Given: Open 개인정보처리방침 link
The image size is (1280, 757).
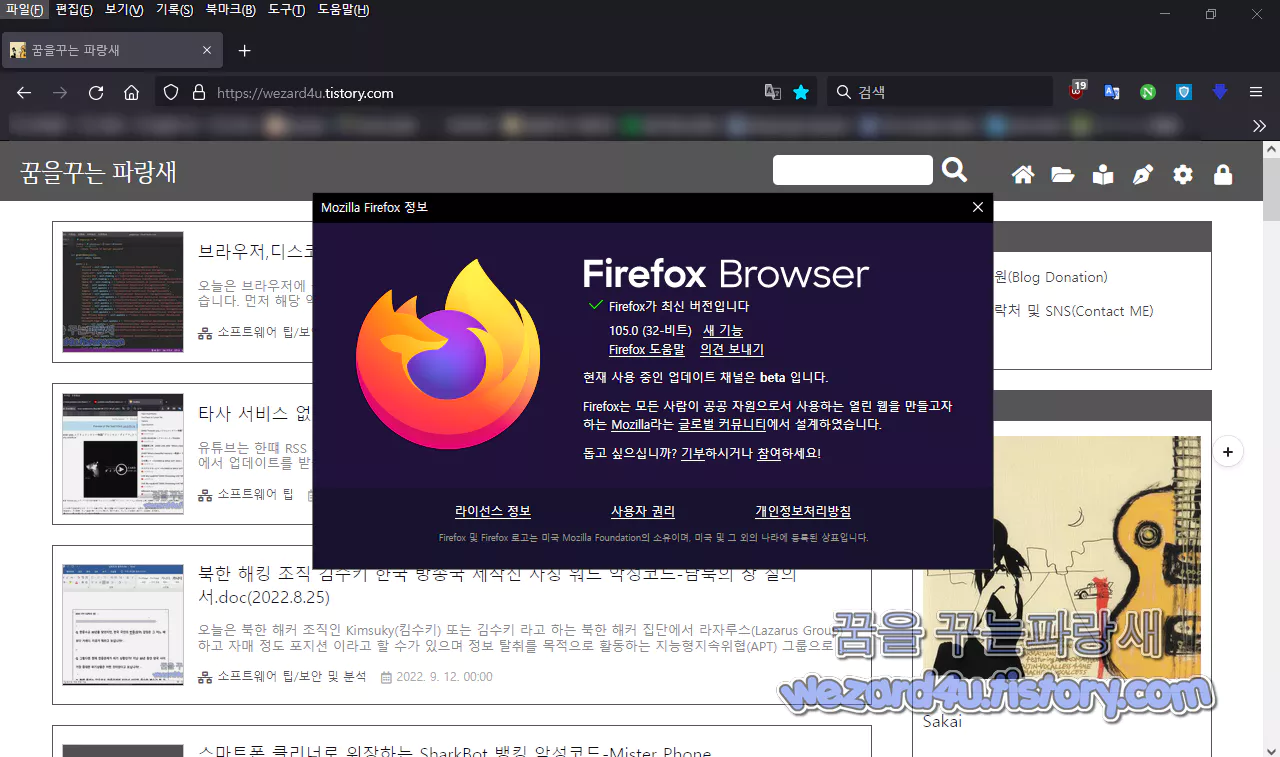Looking at the screenshot, I should tap(803, 511).
